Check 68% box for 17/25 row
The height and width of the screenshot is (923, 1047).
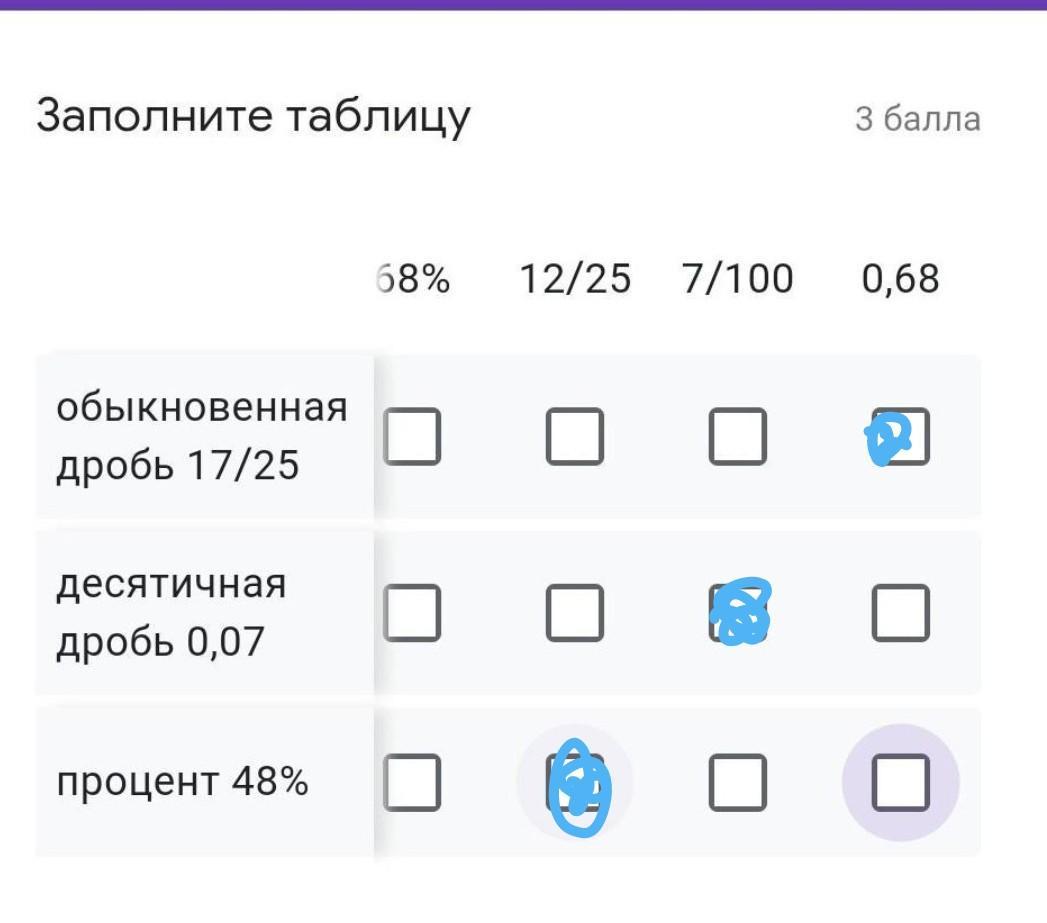(x=411, y=436)
